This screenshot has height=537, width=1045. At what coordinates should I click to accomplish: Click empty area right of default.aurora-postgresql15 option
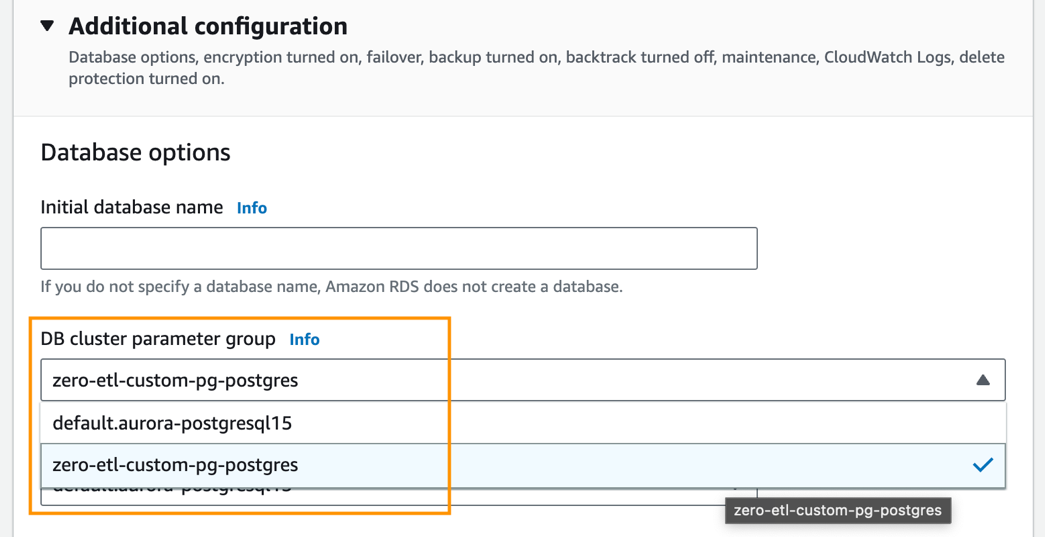[x=650, y=423]
